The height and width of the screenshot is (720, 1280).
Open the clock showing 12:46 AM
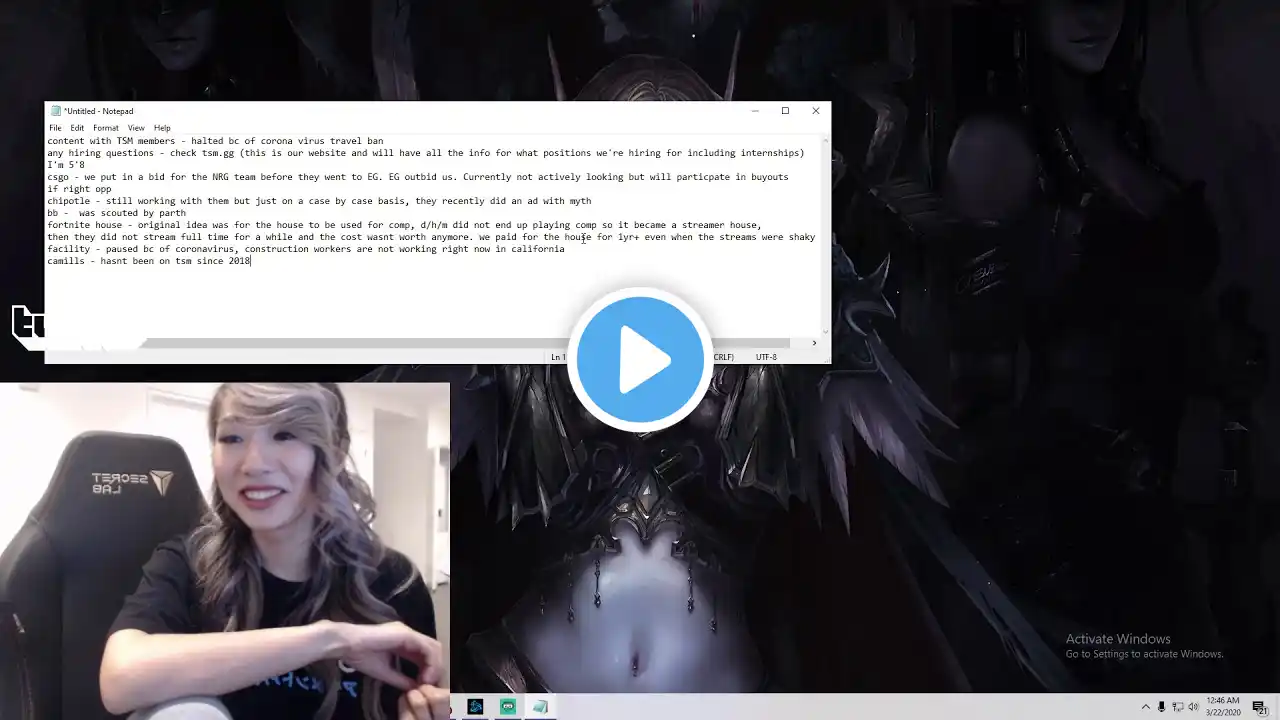point(1221,707)
